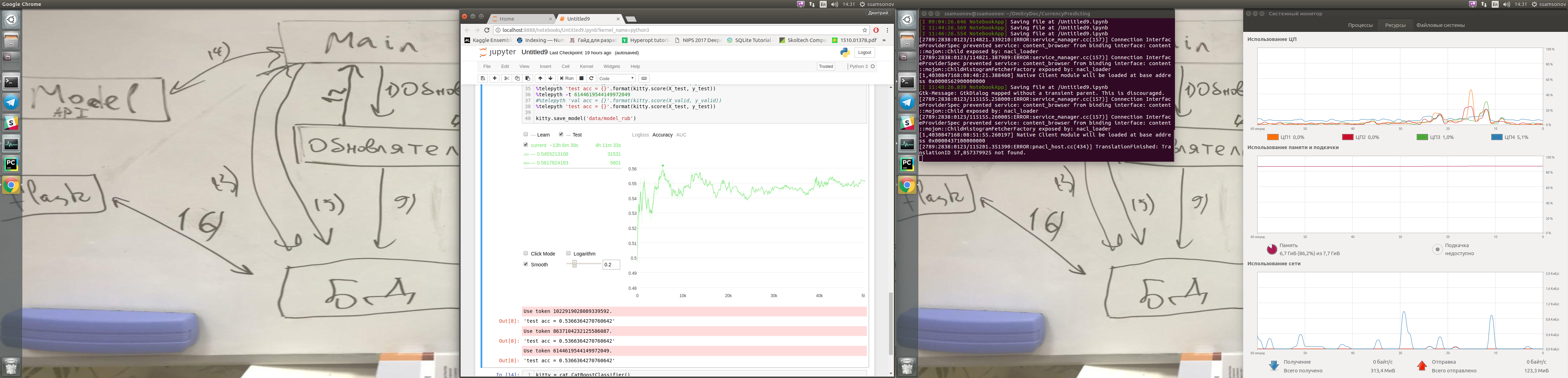Click the Logout button
The width and height of the screenshot is (1568, 378).
[864, 52]
